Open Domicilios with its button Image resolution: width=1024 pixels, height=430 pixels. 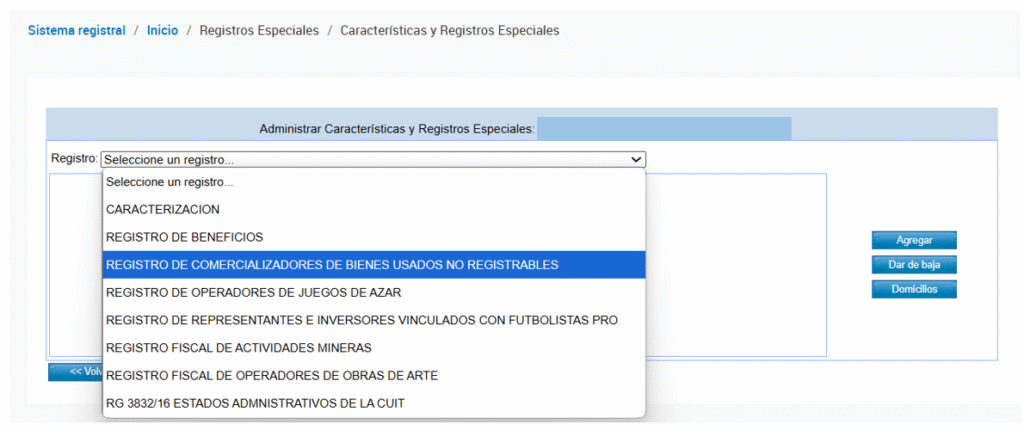(914, 289)
